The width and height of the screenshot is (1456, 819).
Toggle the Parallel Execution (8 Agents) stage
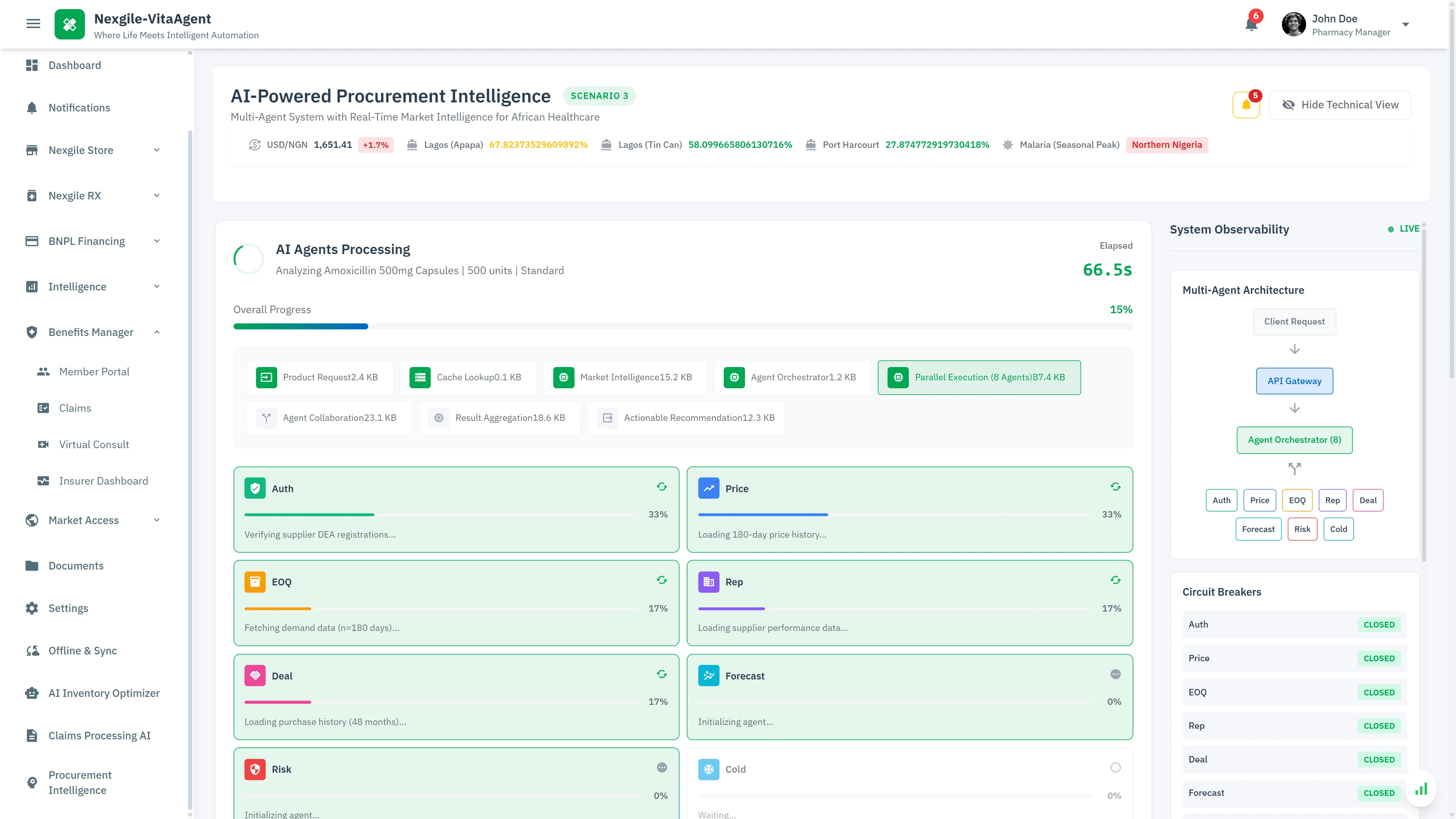(979, 377)
